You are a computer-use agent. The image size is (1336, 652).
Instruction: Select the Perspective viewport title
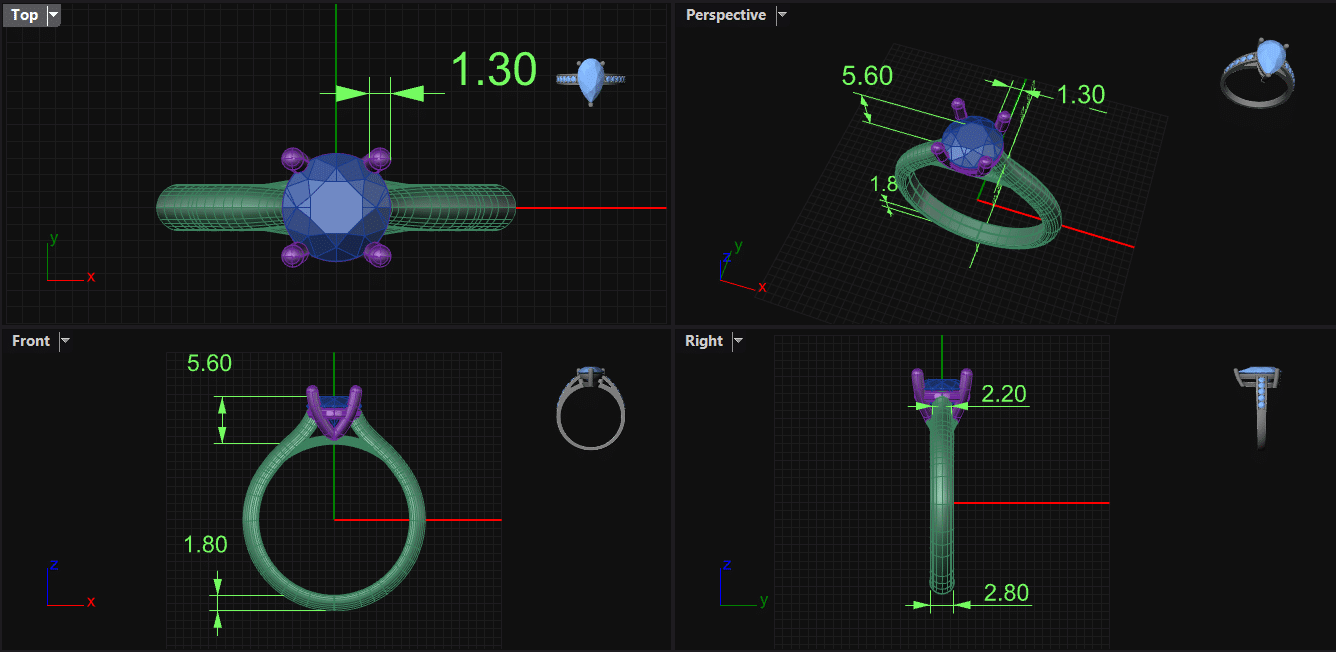(725, 15)
